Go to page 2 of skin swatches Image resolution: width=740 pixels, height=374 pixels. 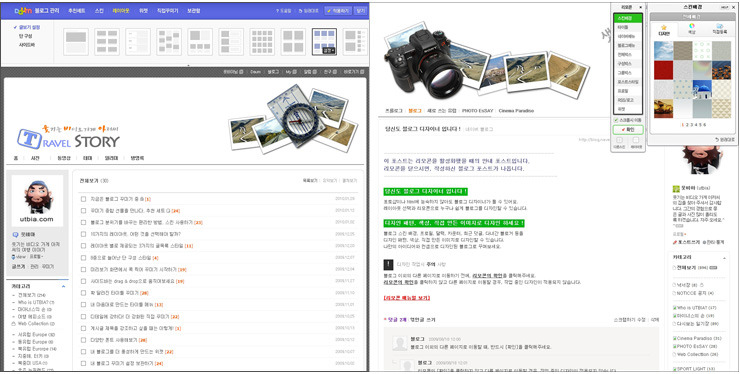click(687, 125)
